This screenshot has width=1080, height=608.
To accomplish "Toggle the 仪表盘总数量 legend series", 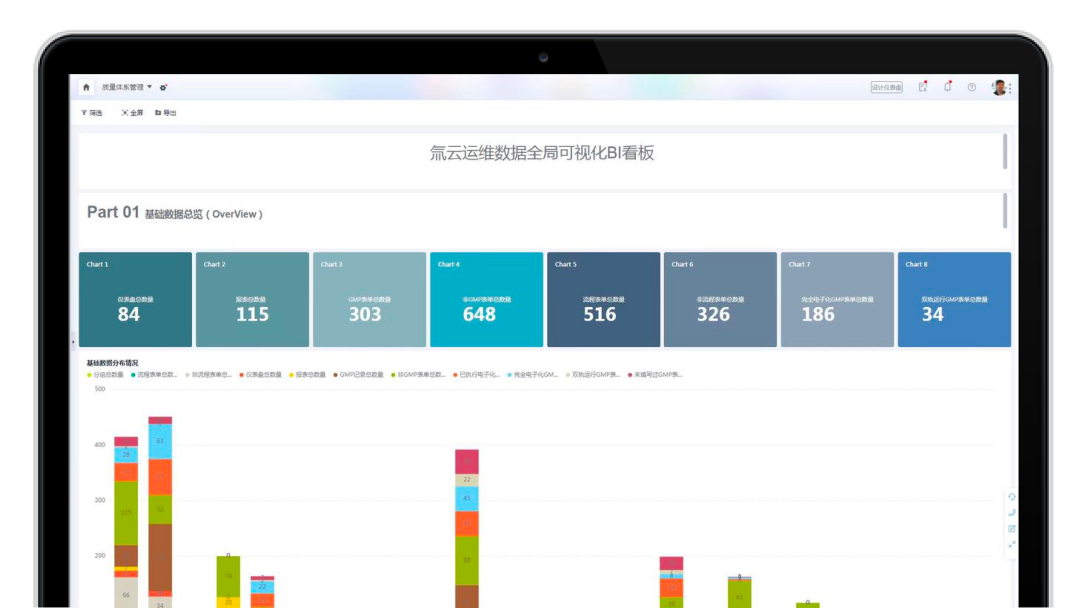I will coord(260,375).
